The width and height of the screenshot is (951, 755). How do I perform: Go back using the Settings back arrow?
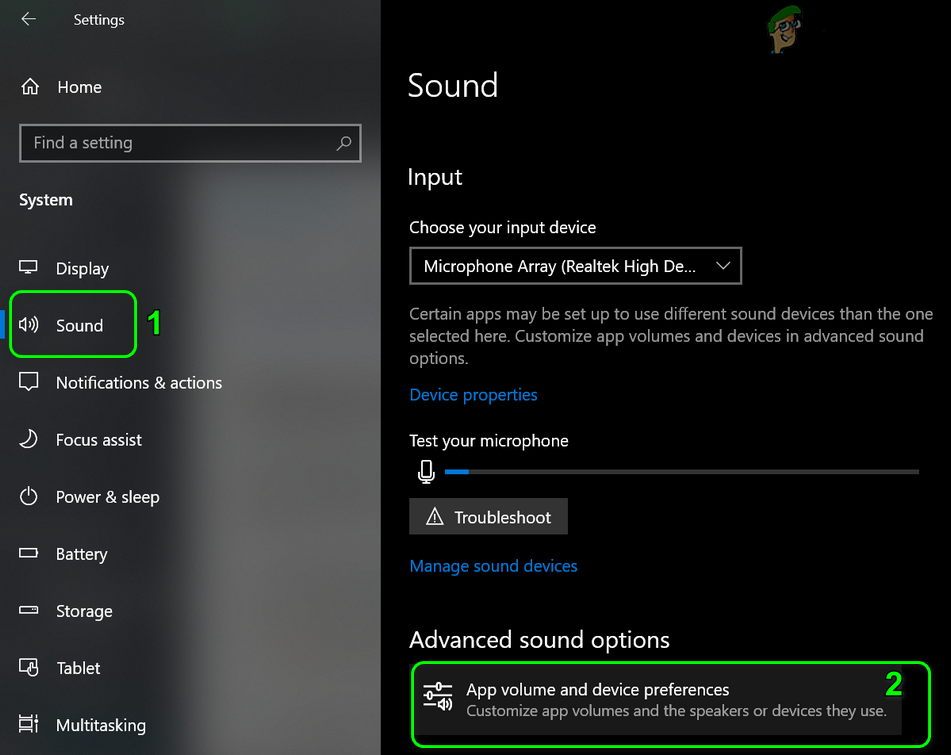point(29,19)
